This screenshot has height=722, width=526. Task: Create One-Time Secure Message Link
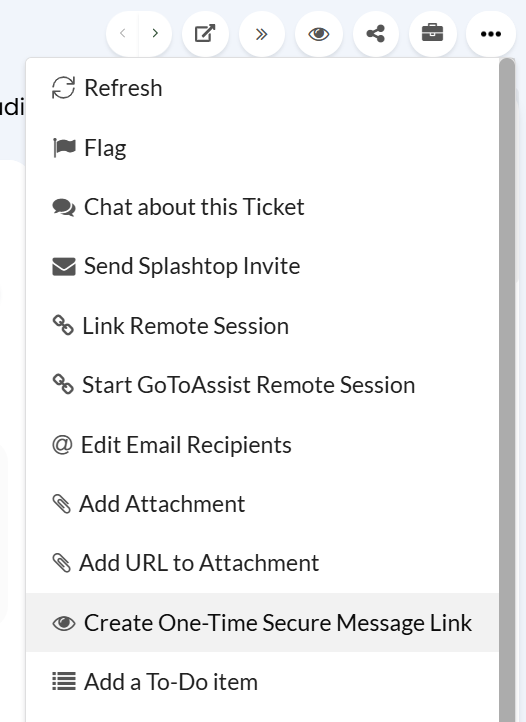262,623
